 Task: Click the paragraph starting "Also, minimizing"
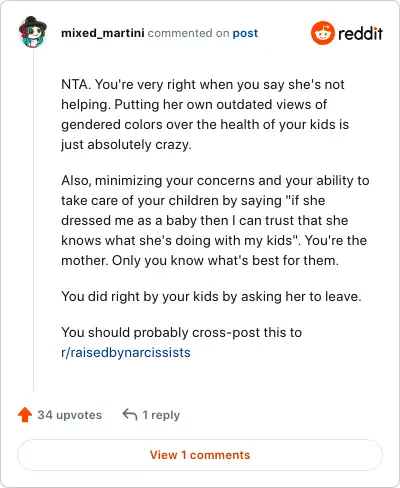pos(215,220)
